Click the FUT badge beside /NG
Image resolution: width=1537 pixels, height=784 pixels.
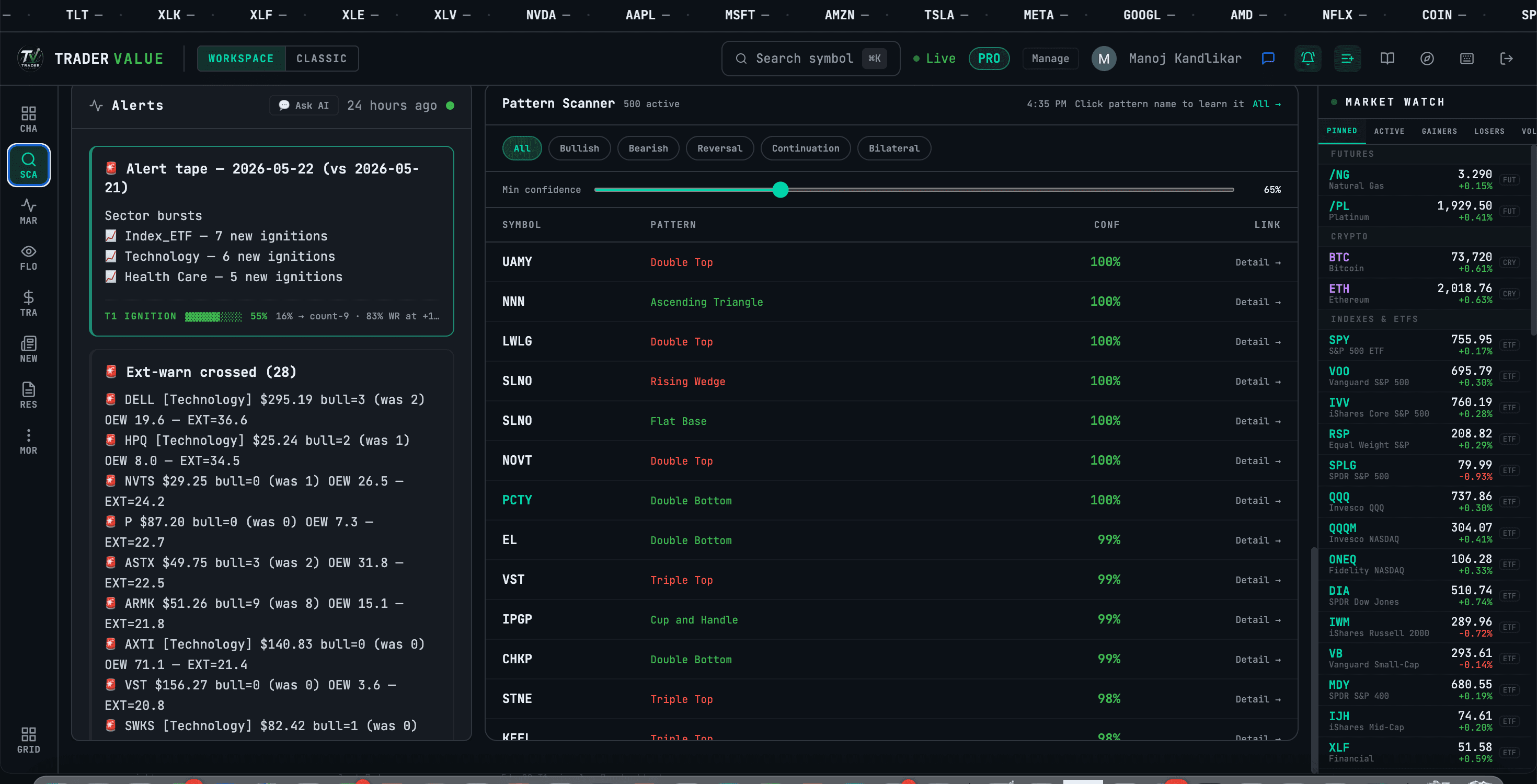coord(1510,180)
